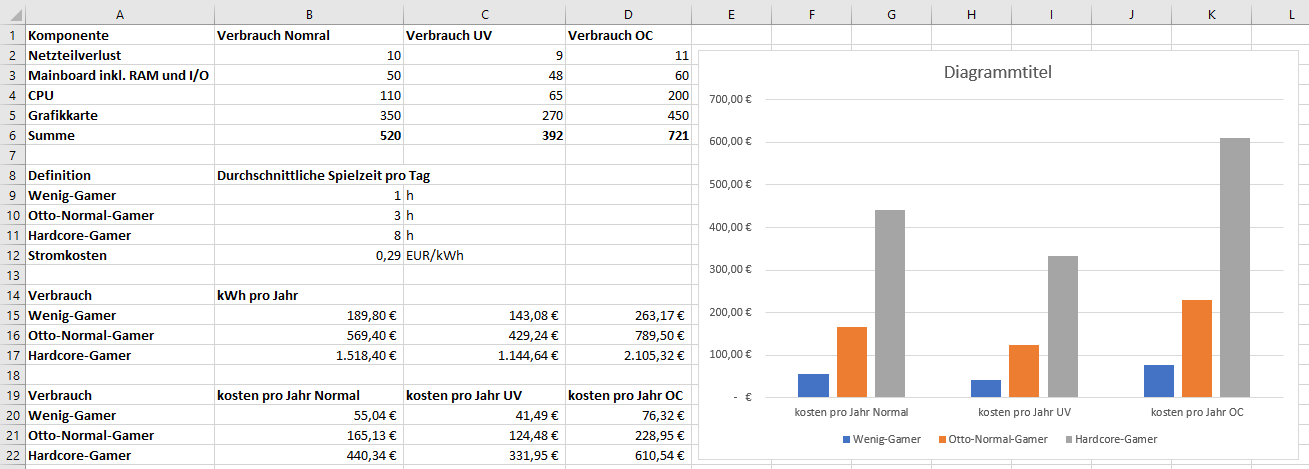This screenshot has height=469, width=1309.
Task: Click the gray Hardcore-Gamer bar for OC
Action: 1235,267
